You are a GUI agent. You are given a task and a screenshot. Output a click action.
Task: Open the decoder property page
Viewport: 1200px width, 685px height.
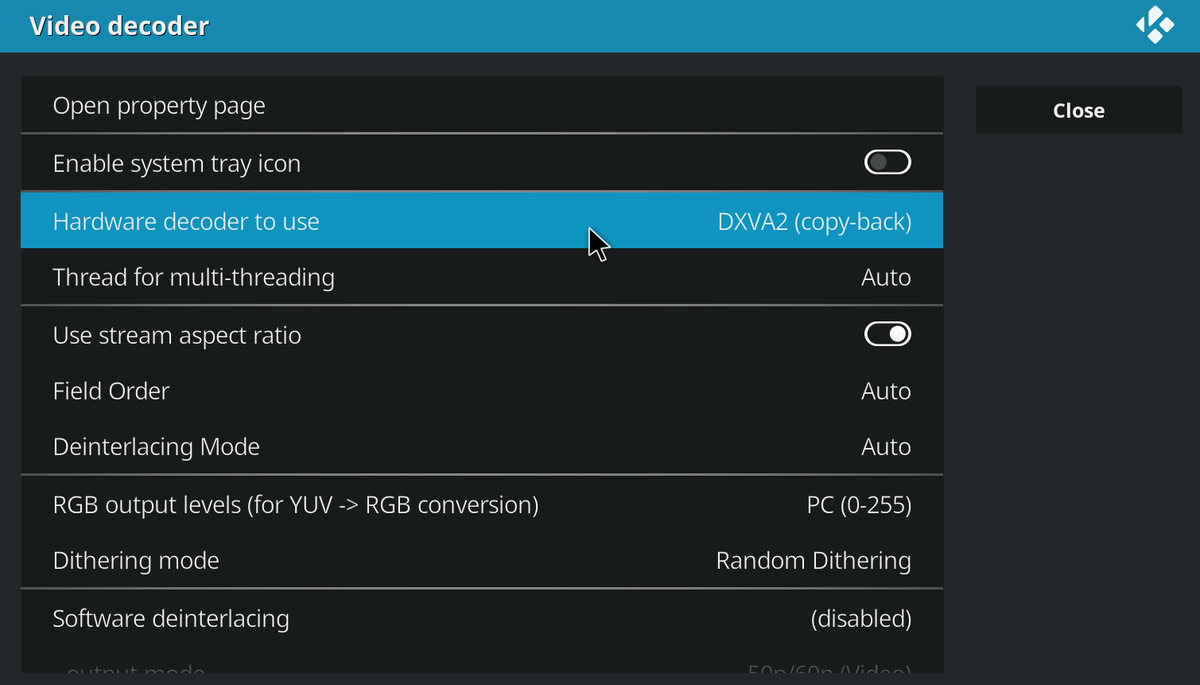(x=480, y=104)
